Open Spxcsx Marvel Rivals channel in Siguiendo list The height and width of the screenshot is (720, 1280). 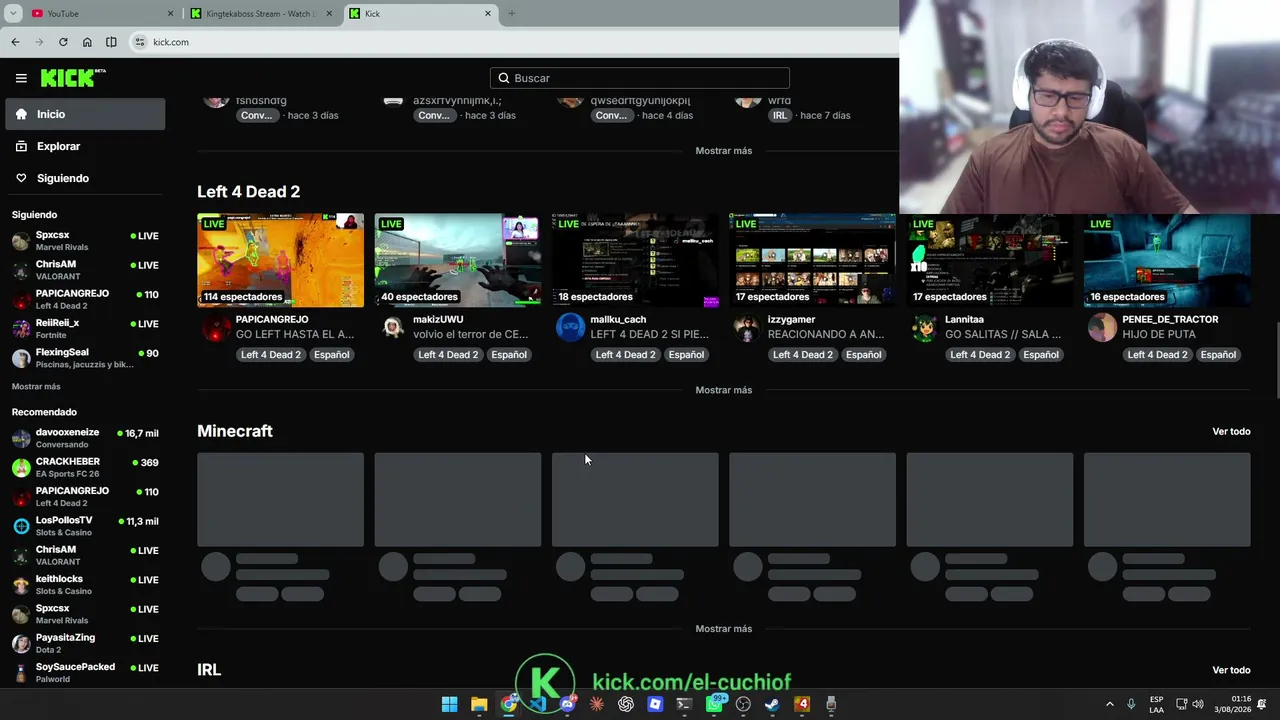[85, 241]
